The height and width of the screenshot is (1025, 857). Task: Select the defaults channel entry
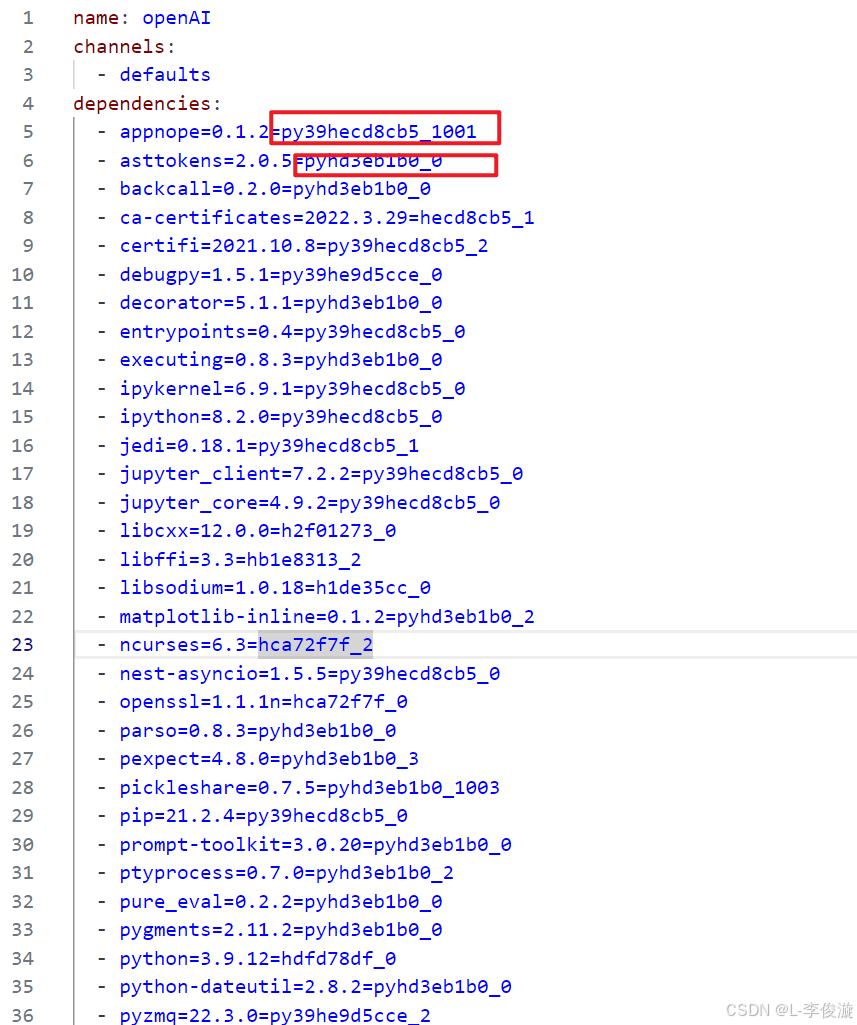coord(164,74)
